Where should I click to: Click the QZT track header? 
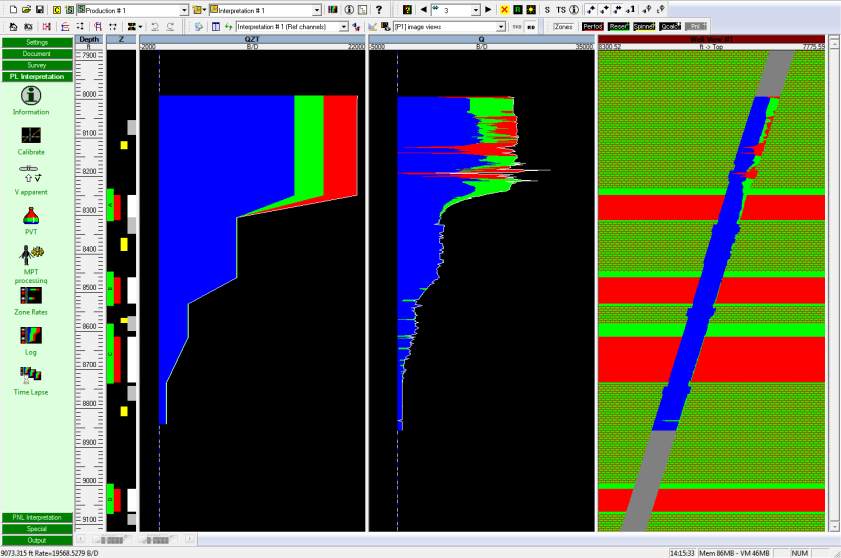(252, 39)
